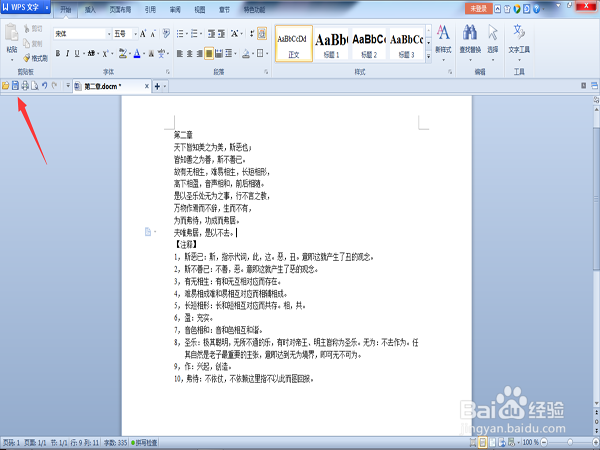Viewport: 600px width, 450px height.
Task: Apply italic formatting
Action: (x=67, y=54)
